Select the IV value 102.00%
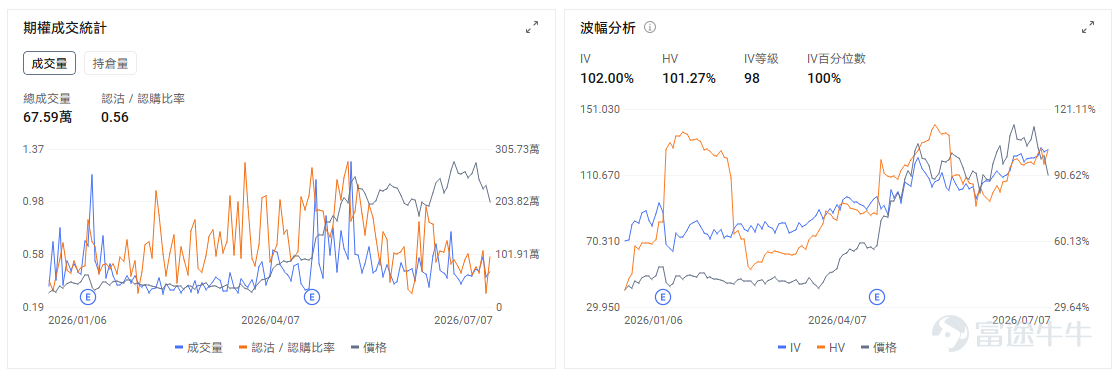This screenshot has width=1112, height=370. (607, 78)
